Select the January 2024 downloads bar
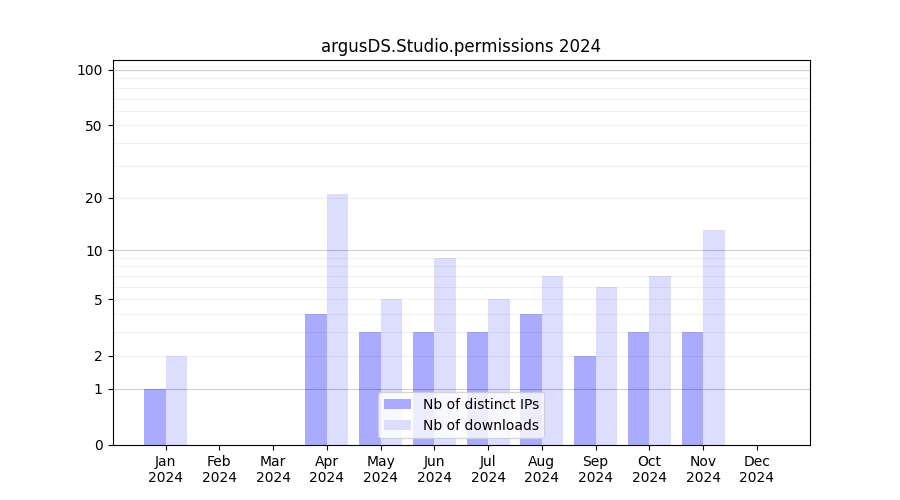The image size is (900, 500). tap(176, 400)
